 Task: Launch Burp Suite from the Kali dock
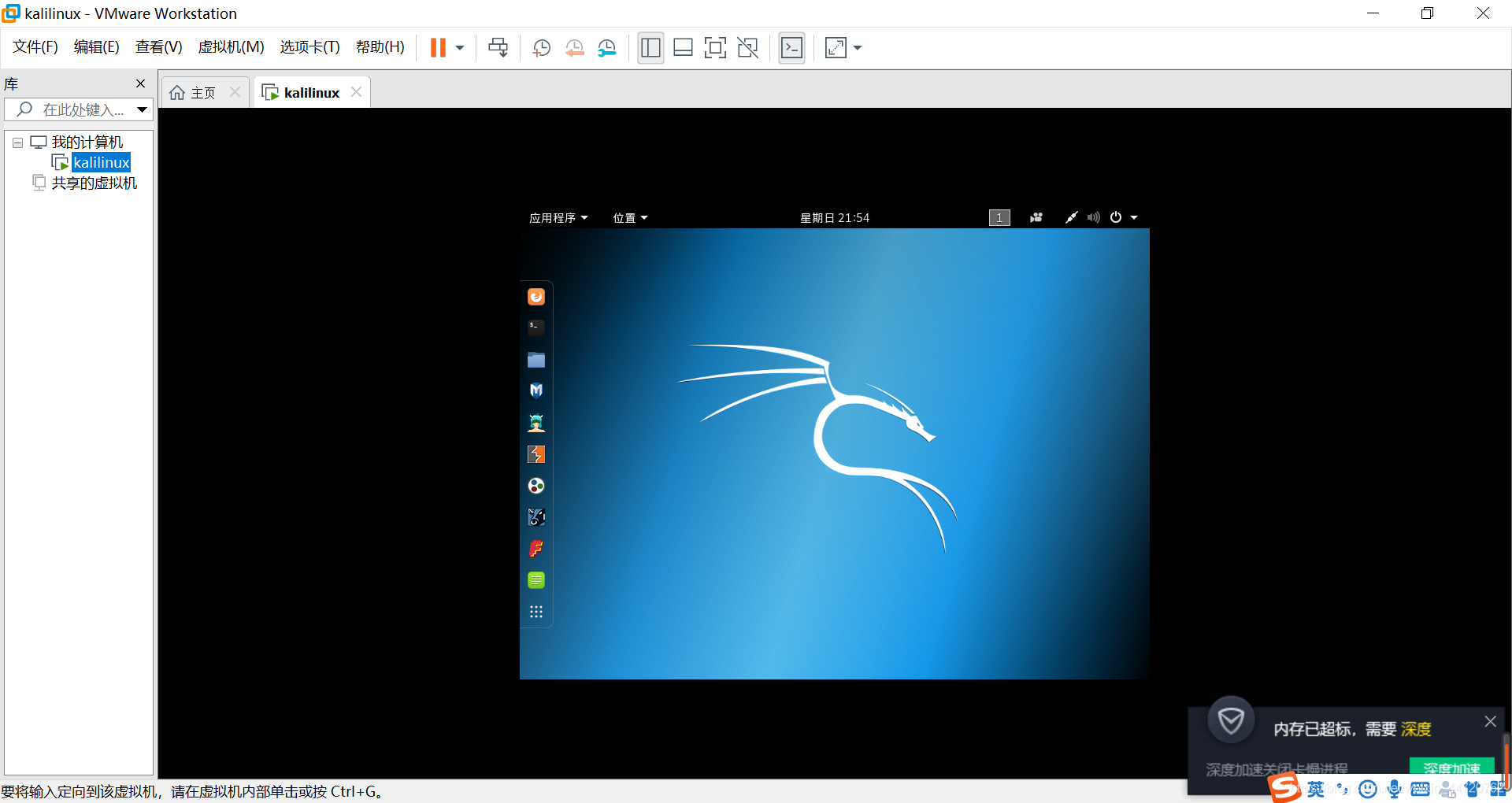point(536,454)
